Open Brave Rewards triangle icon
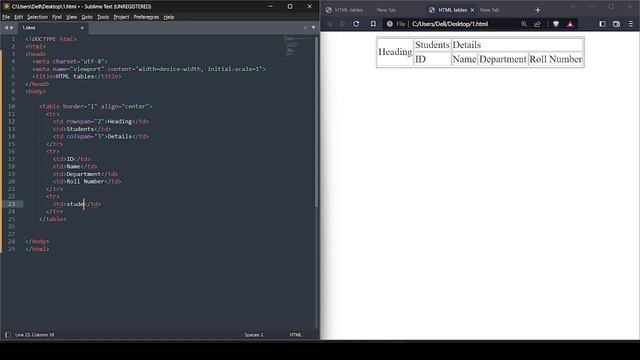The width and height of the screenshot is (640, 360). pos(570,24)
